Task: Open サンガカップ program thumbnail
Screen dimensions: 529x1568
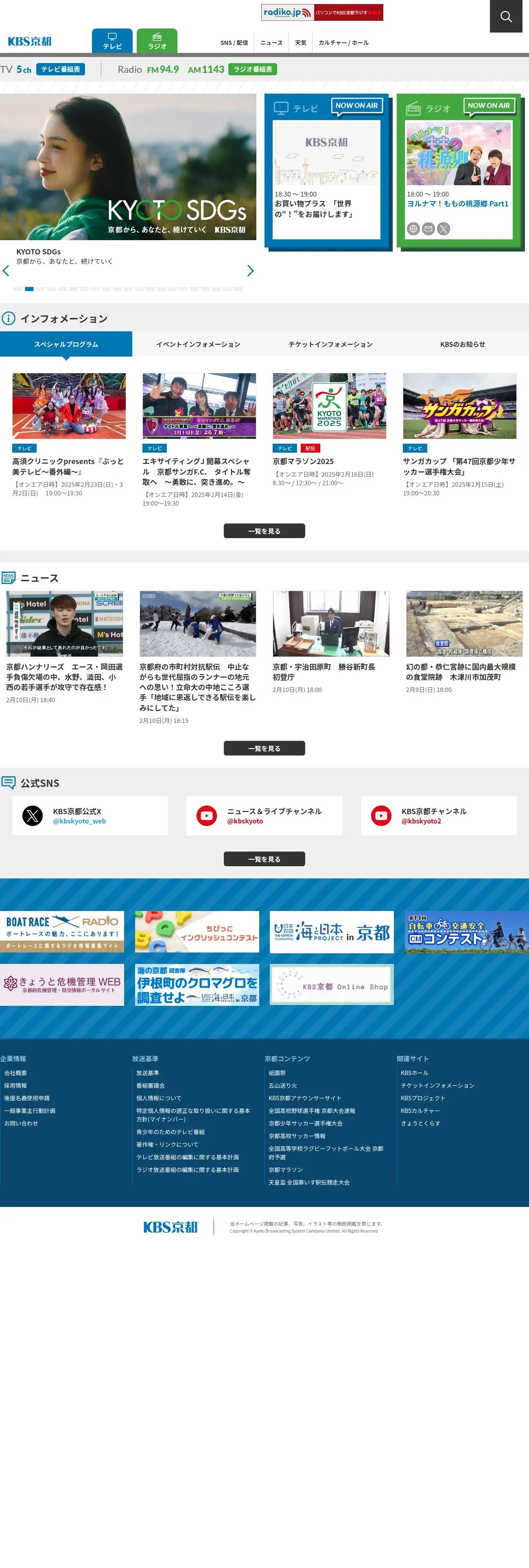Action: [x=459, y=406]
